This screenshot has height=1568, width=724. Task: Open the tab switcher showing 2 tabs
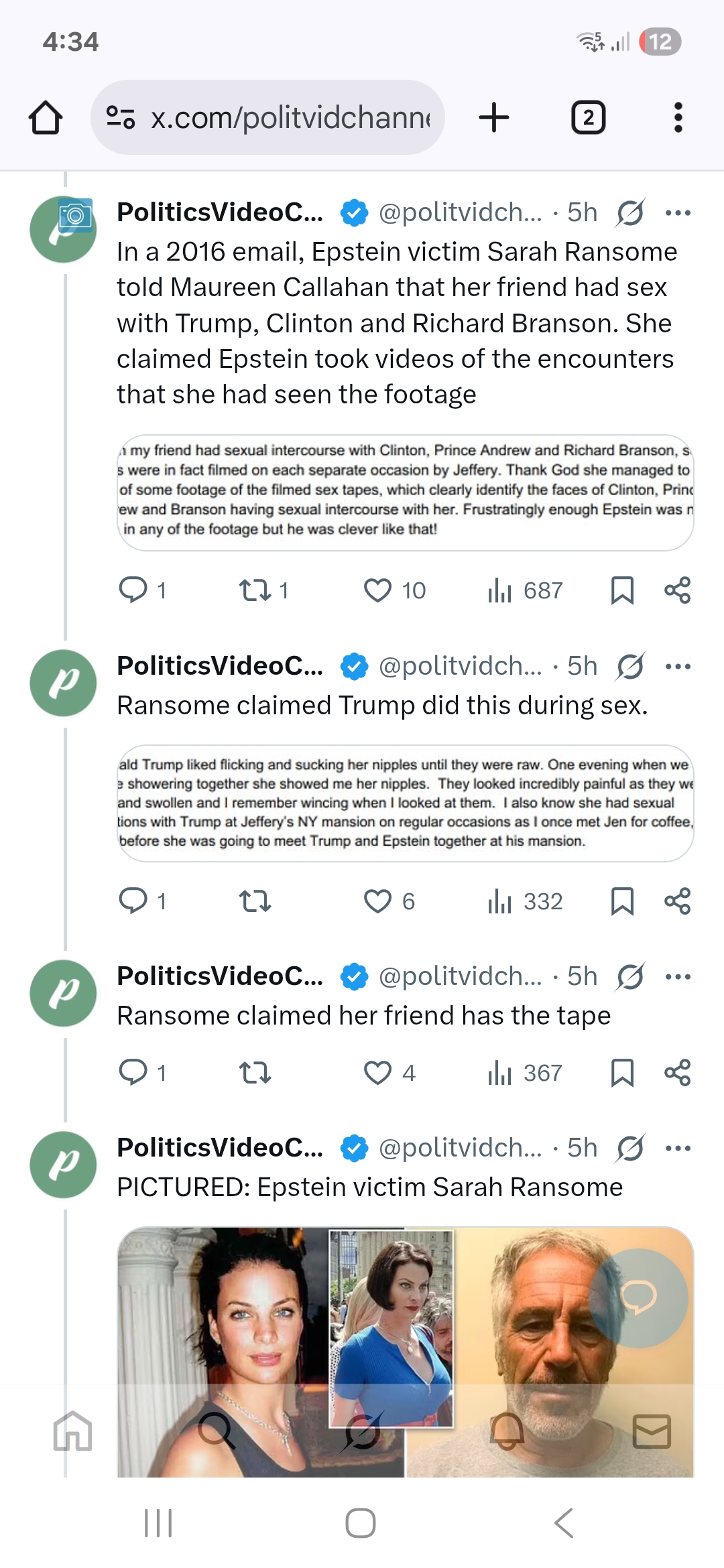click(x=588, y=118)
